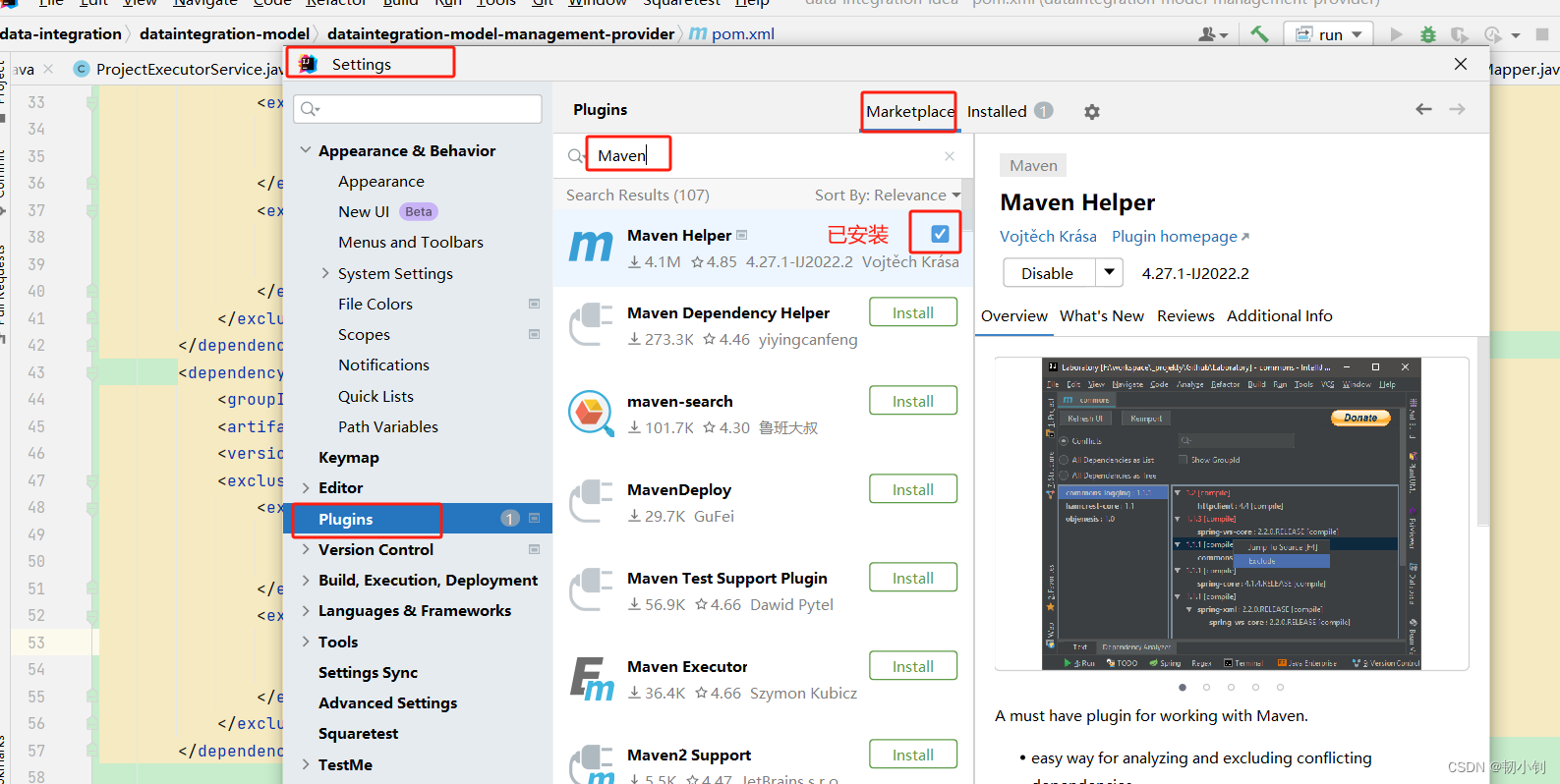The width and height of the screenshot is (1560, 784).
Task: Click the settings search field
Action: [418, 108]
